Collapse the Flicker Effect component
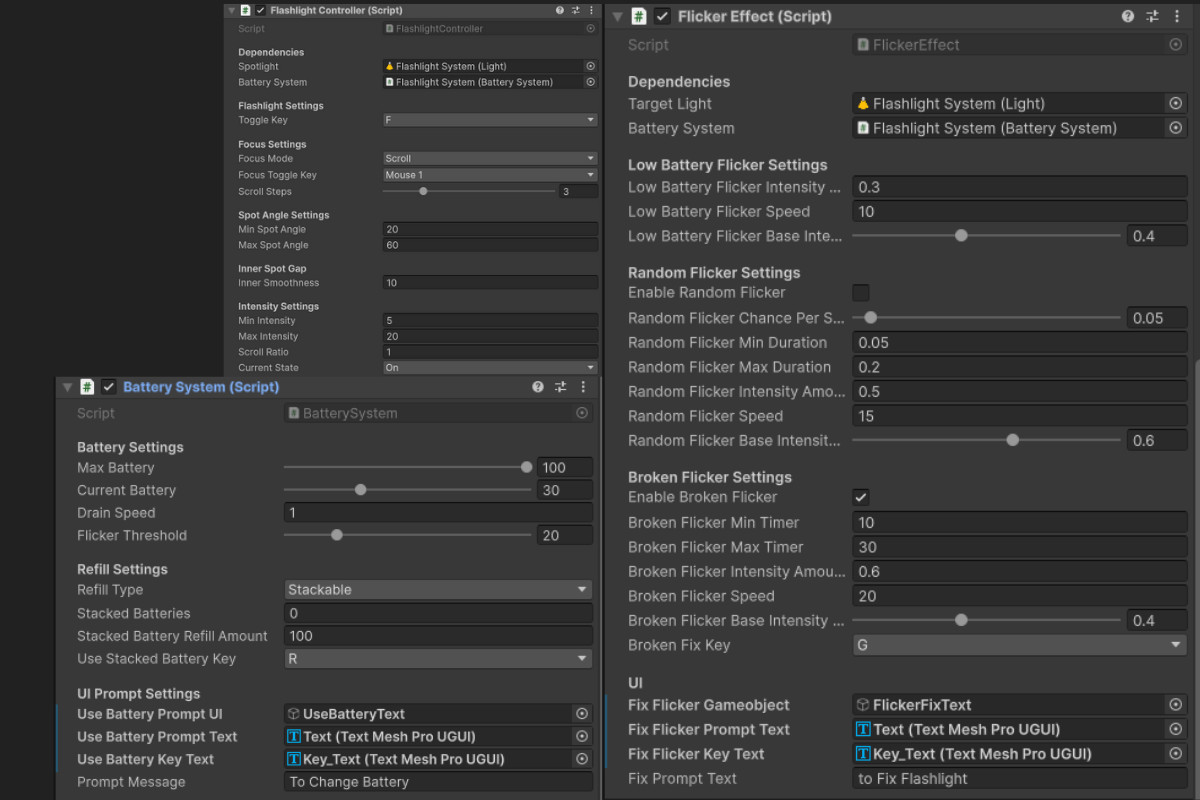The image size is (1200, 800). (x=618, y=16)
